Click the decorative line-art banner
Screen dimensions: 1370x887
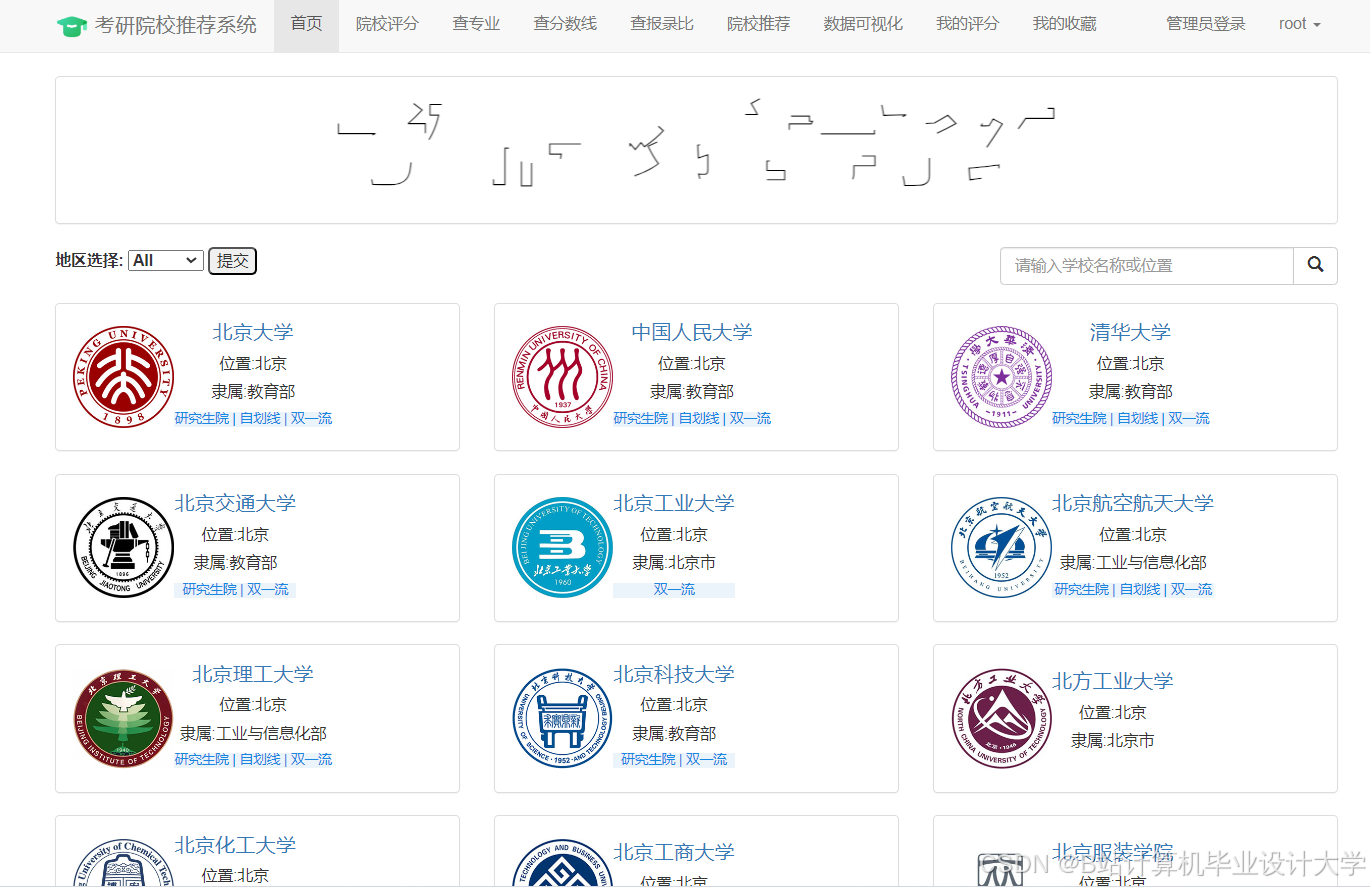(696, 150)
